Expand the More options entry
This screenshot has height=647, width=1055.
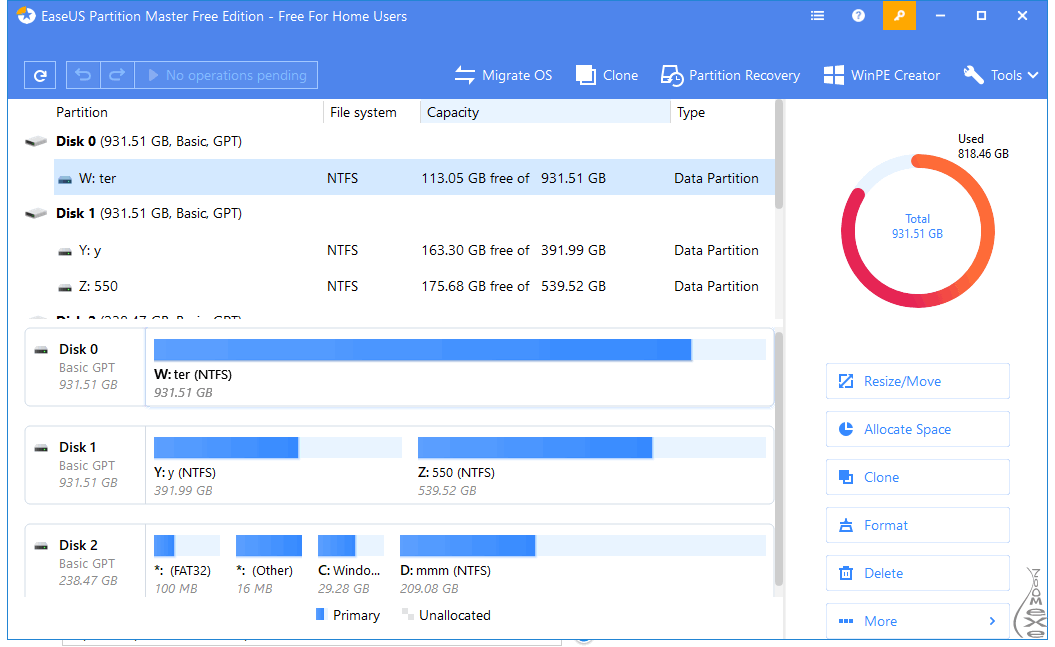(x=918, y=621)
